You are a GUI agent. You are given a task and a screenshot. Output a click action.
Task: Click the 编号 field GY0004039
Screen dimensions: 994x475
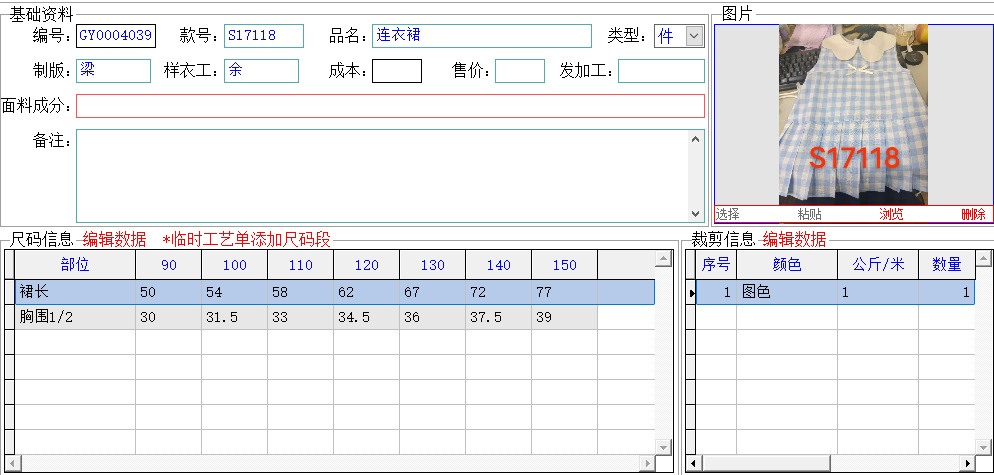[115, 36]
